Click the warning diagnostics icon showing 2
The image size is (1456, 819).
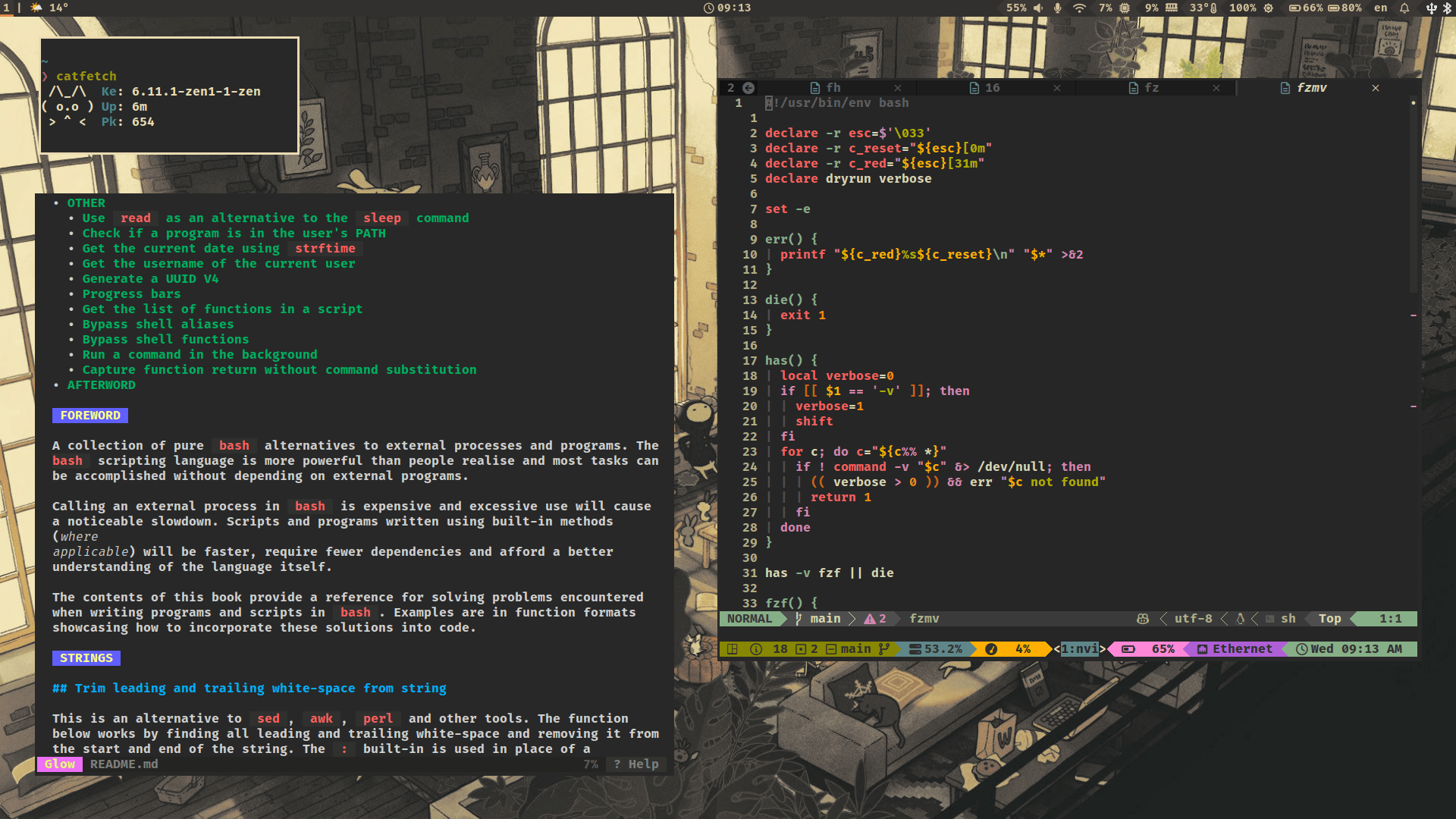pyautogui.click(x=874, y=619)
